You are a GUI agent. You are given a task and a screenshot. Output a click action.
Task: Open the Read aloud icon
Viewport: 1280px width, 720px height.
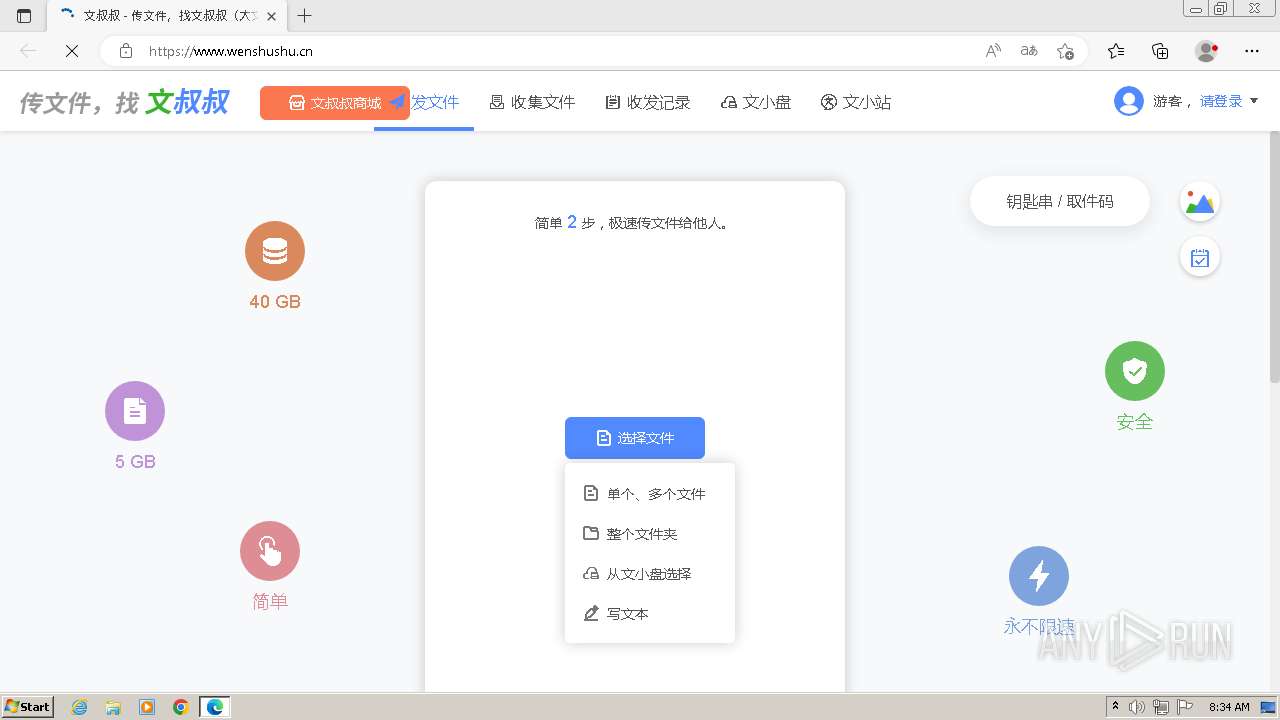point(993,51)
